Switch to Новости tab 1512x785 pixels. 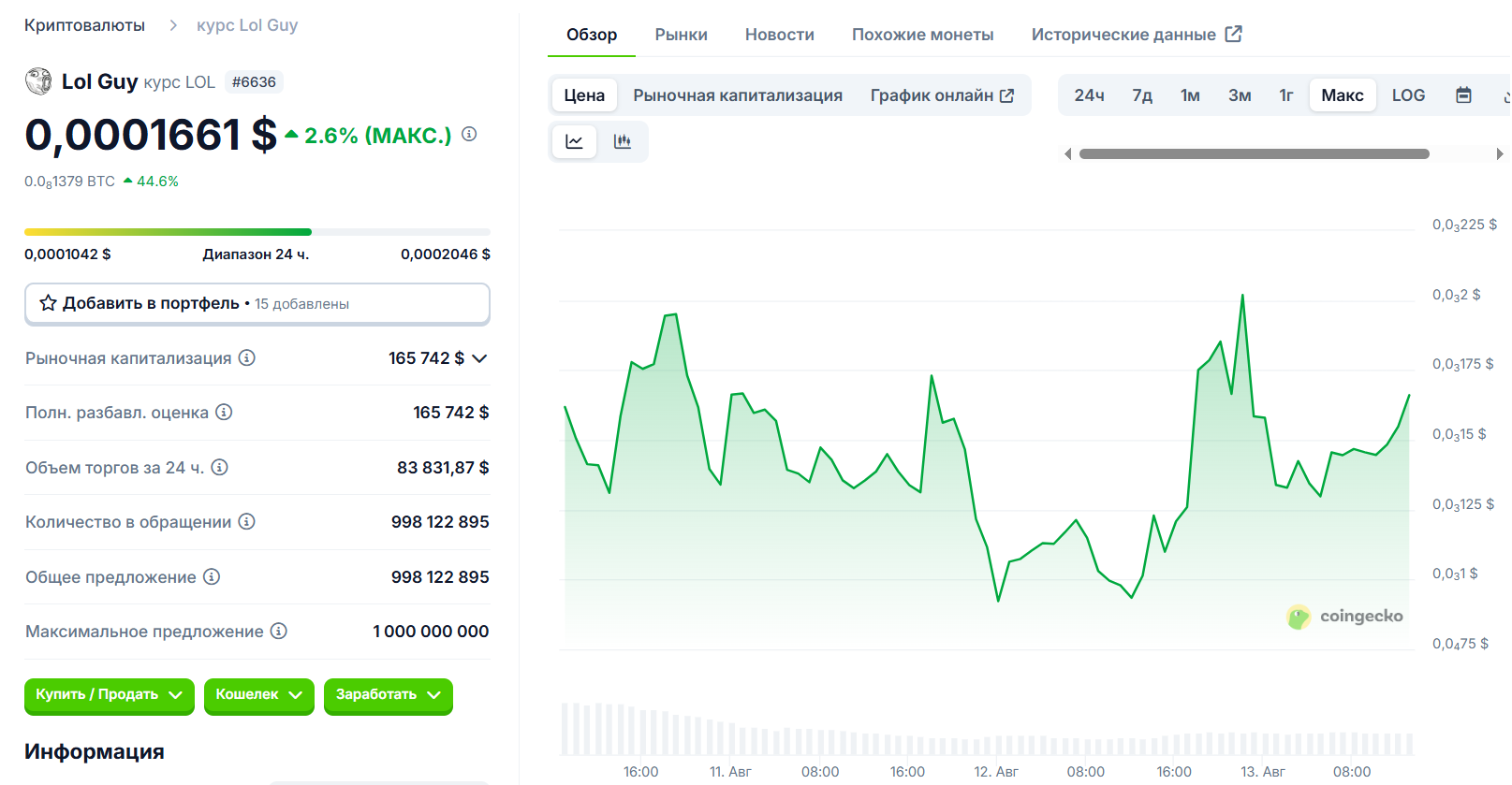tap(779, 35)
